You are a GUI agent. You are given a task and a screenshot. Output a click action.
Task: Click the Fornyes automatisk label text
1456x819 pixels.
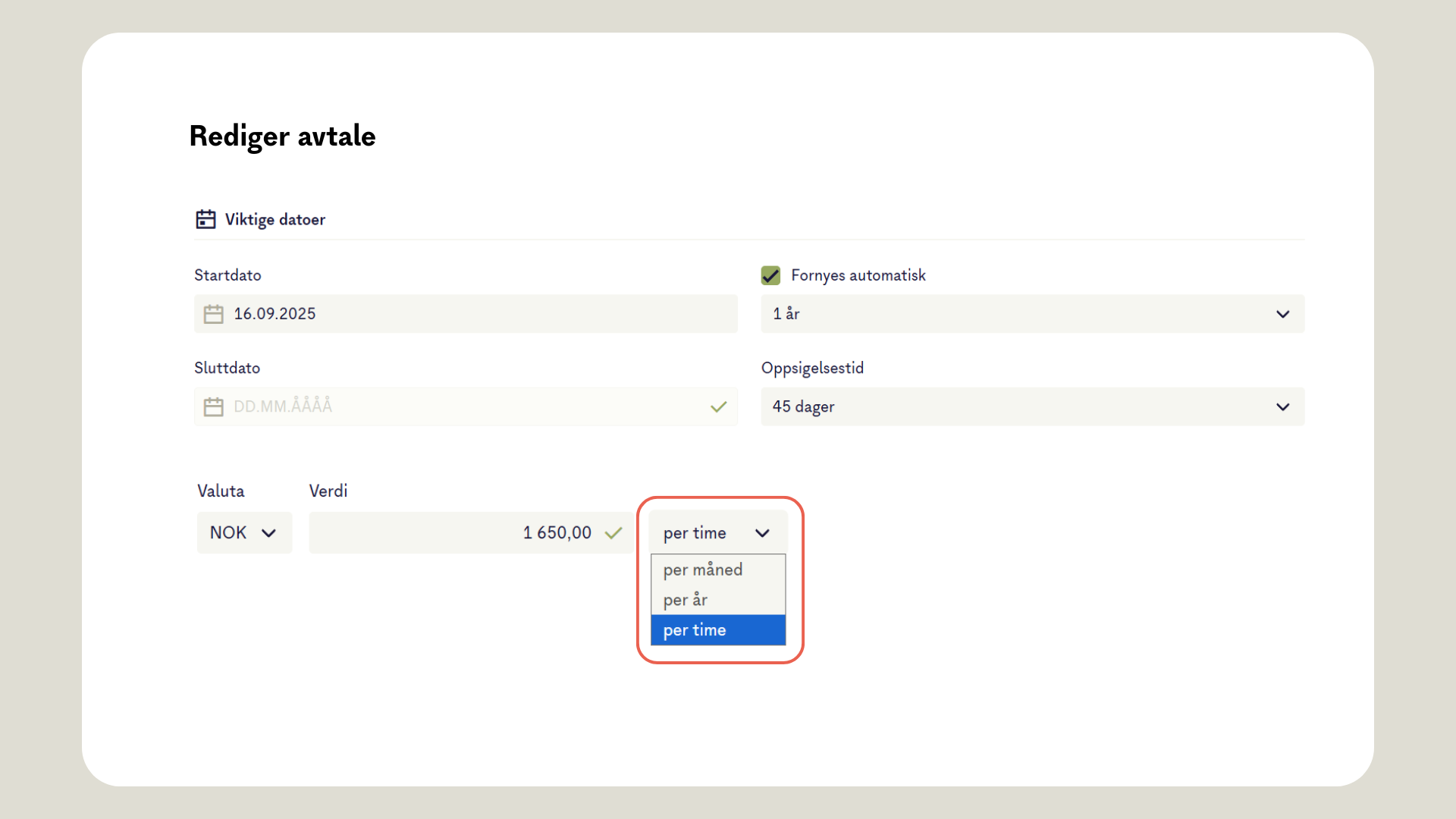[x=858, y=275]
